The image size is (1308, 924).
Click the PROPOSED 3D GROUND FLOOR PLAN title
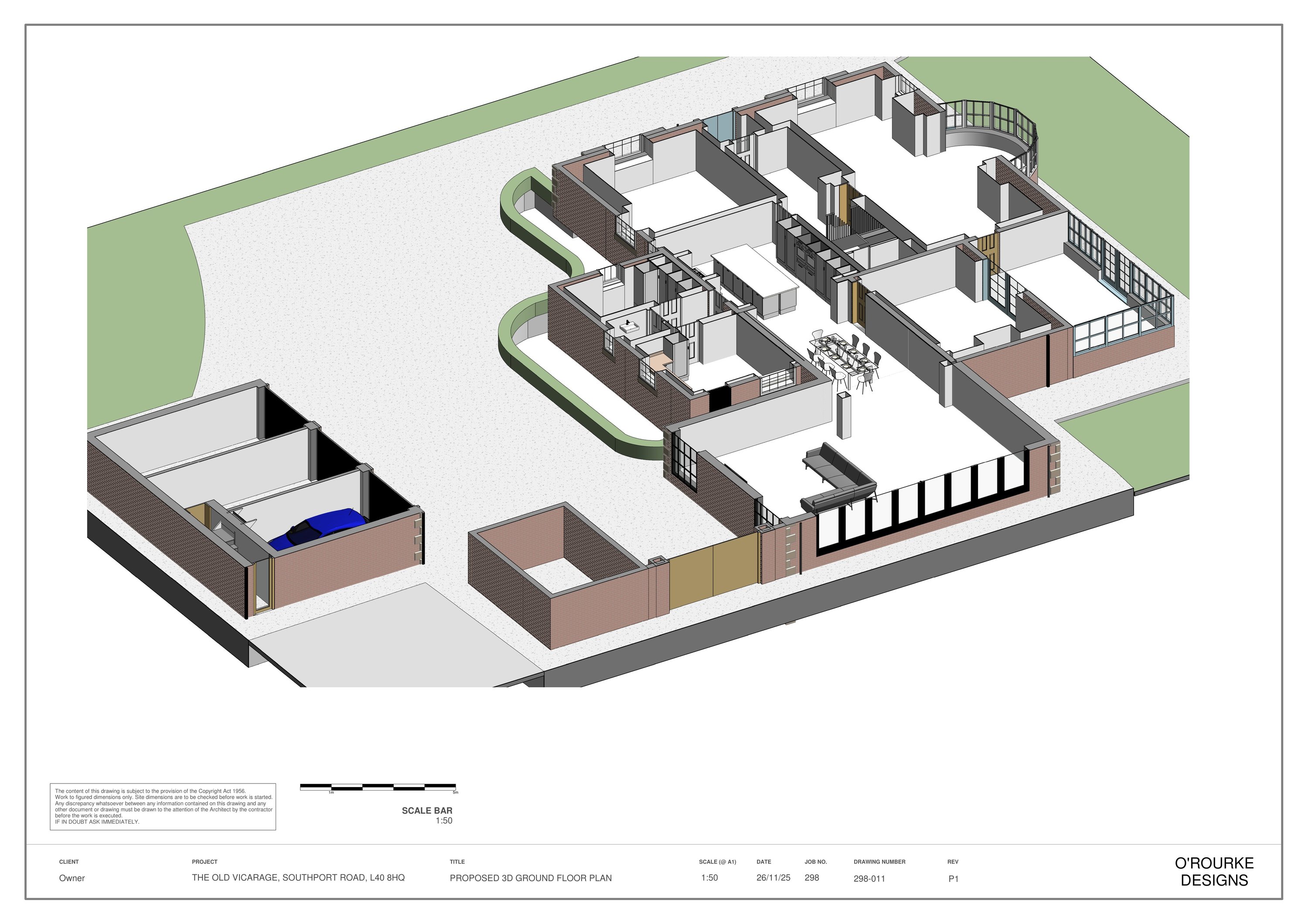click(530, 878)
